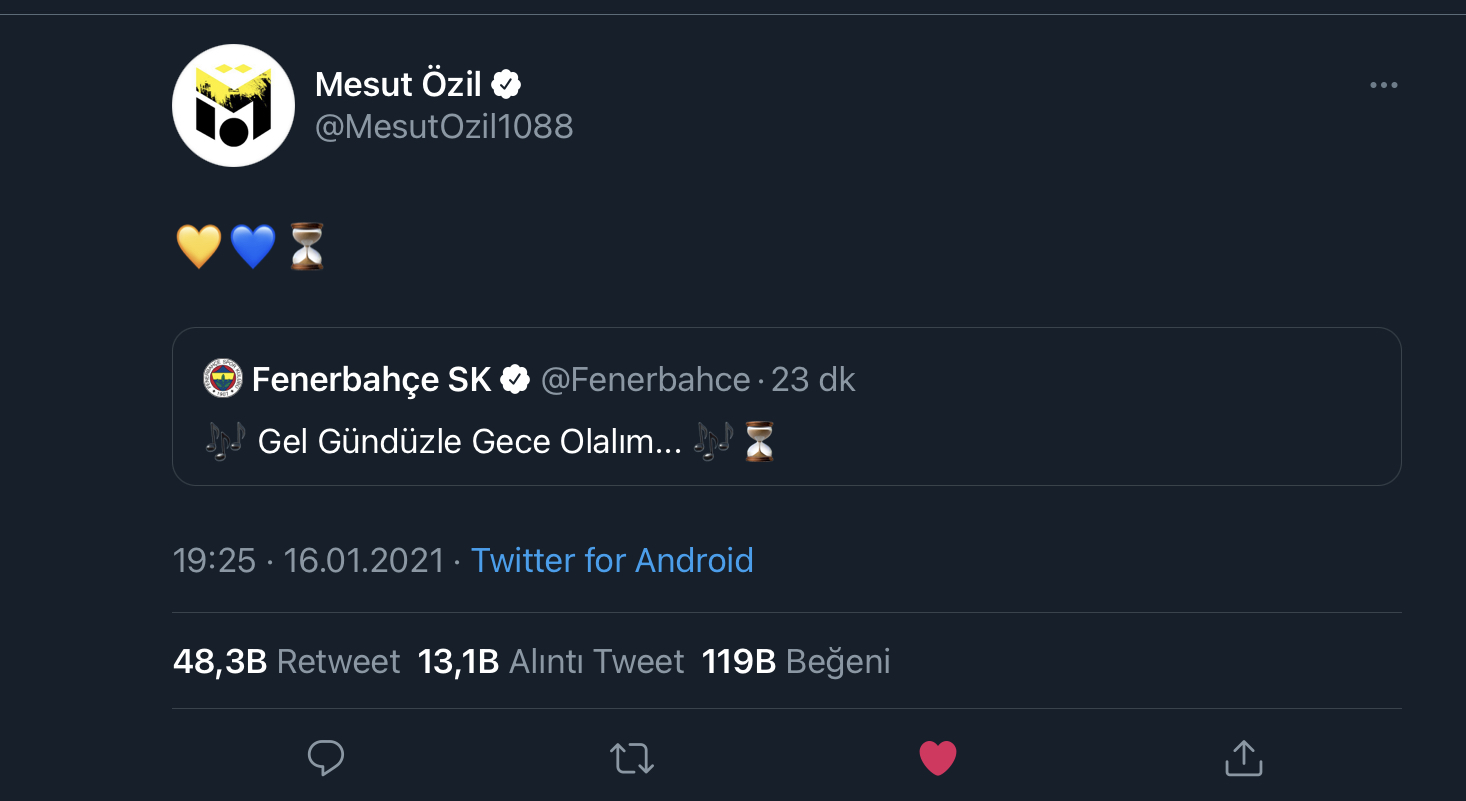Click the Fenerbahçe SK crest icon
This screenshot has height=801, width=1466.
(222, 379)
